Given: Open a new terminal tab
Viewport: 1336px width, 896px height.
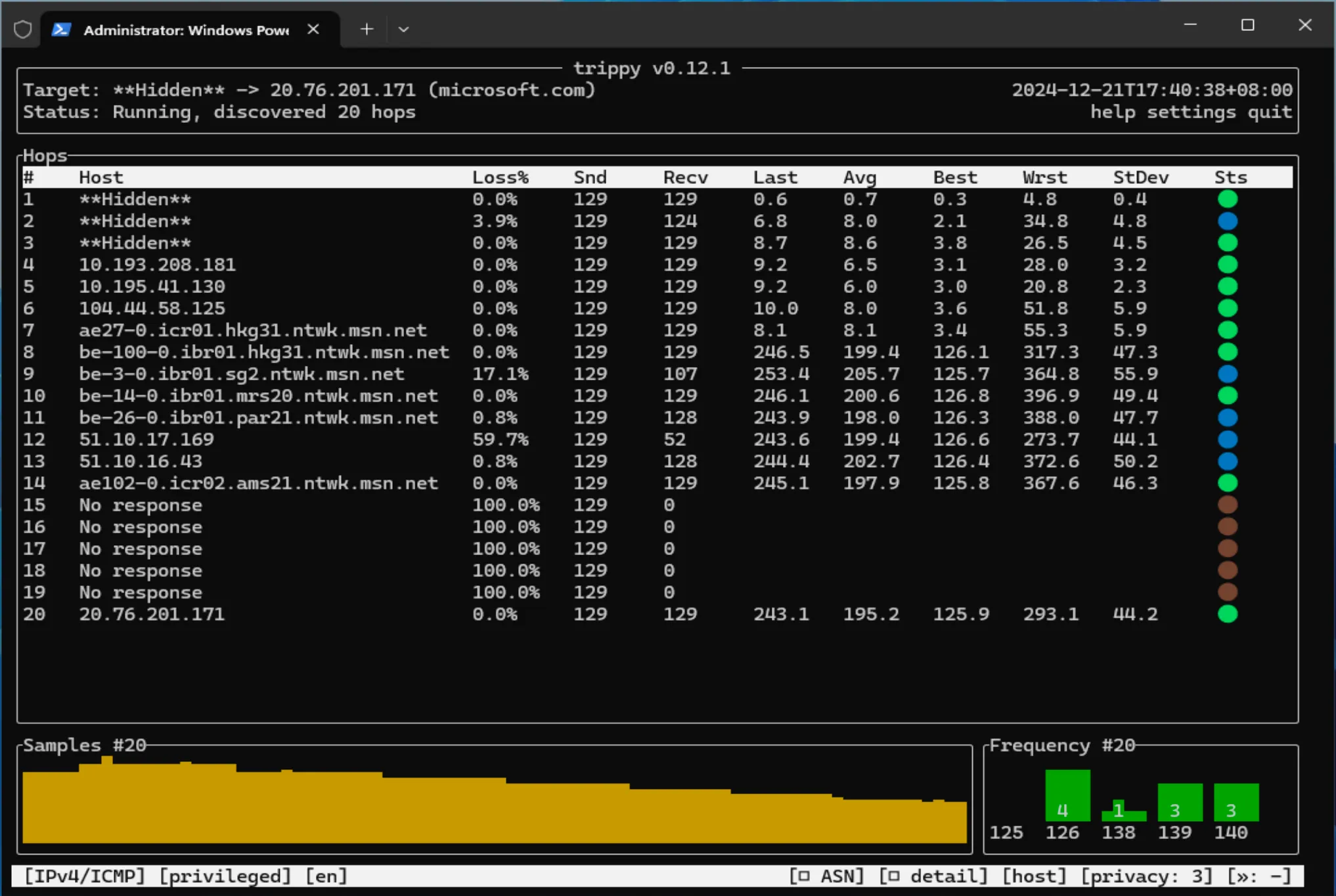Looking at the screenshot, I should click(367, 30).
